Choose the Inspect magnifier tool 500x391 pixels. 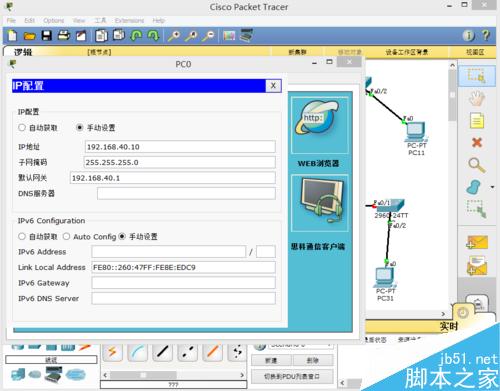pyautogui.click(x=477, y=165)
